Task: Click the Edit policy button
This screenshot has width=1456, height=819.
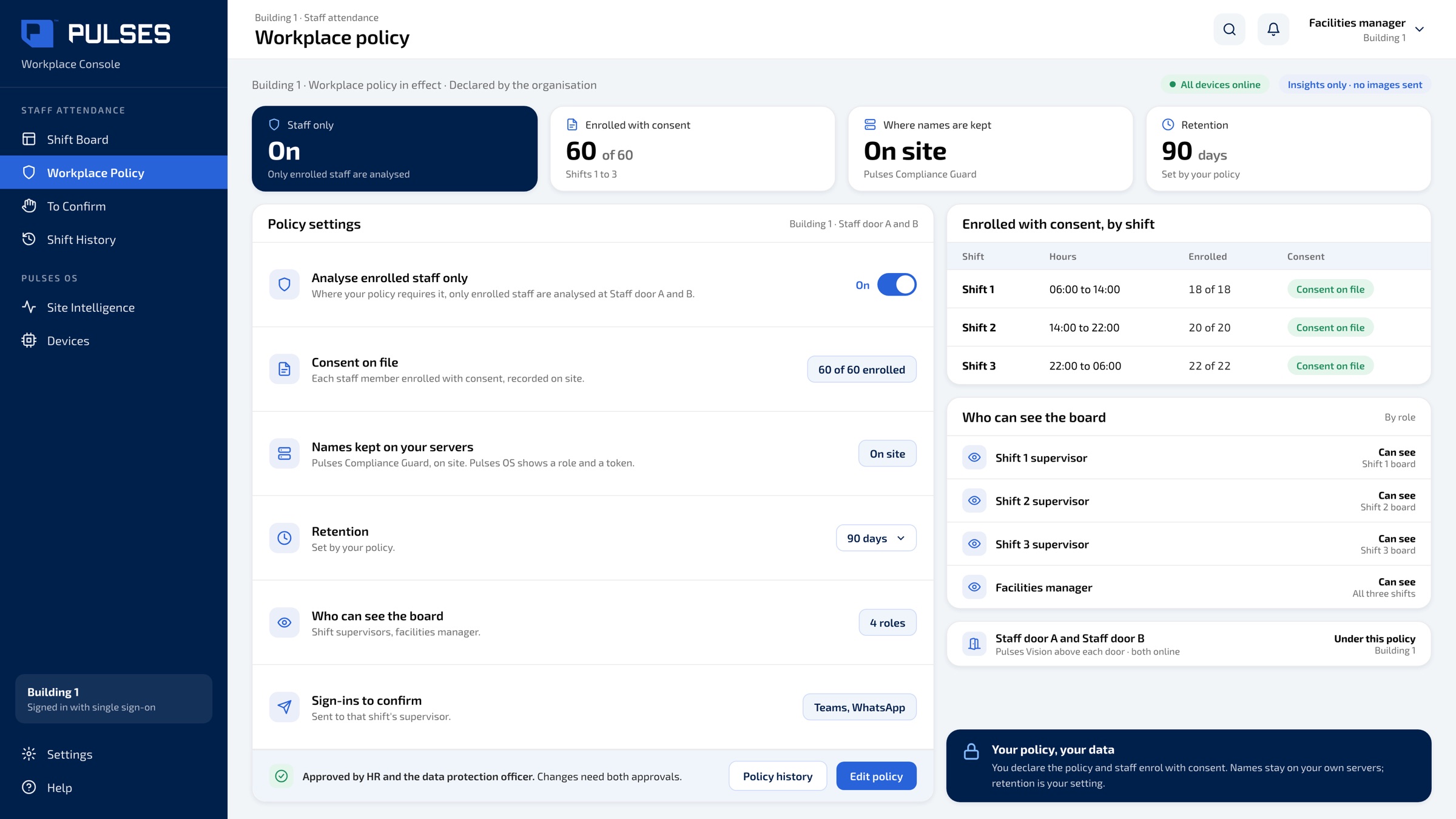Action: click(876, 776)
